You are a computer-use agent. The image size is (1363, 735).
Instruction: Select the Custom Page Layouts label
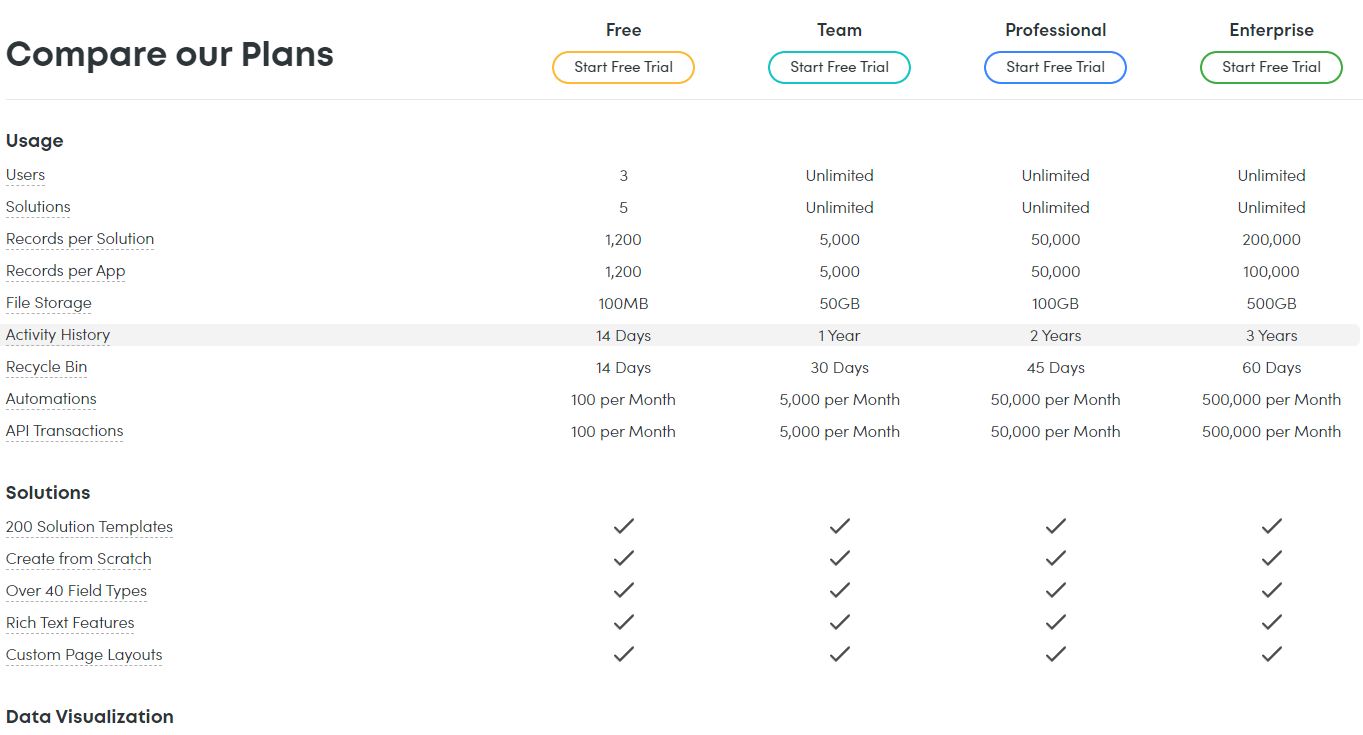point(84,655)
